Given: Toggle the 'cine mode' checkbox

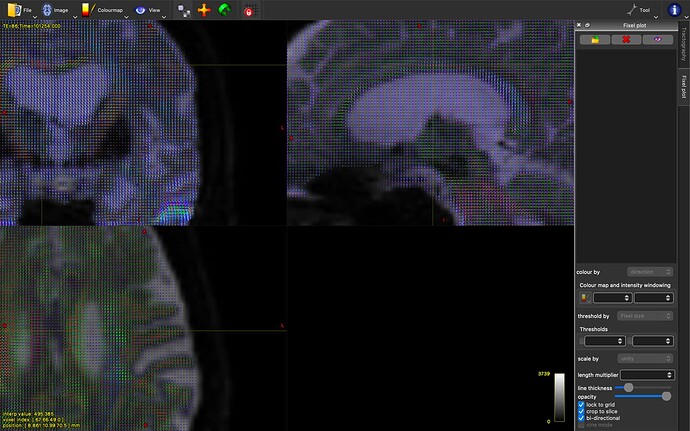Looking at the screenshot, I should [581, 425].
